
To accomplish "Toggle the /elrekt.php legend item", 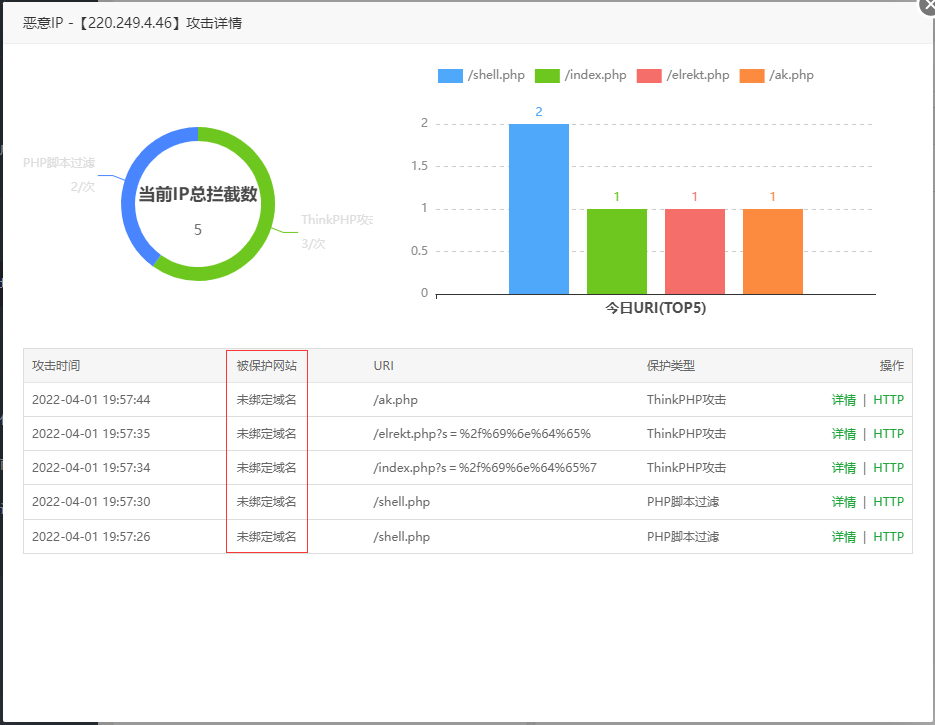I will coord(683,76).
